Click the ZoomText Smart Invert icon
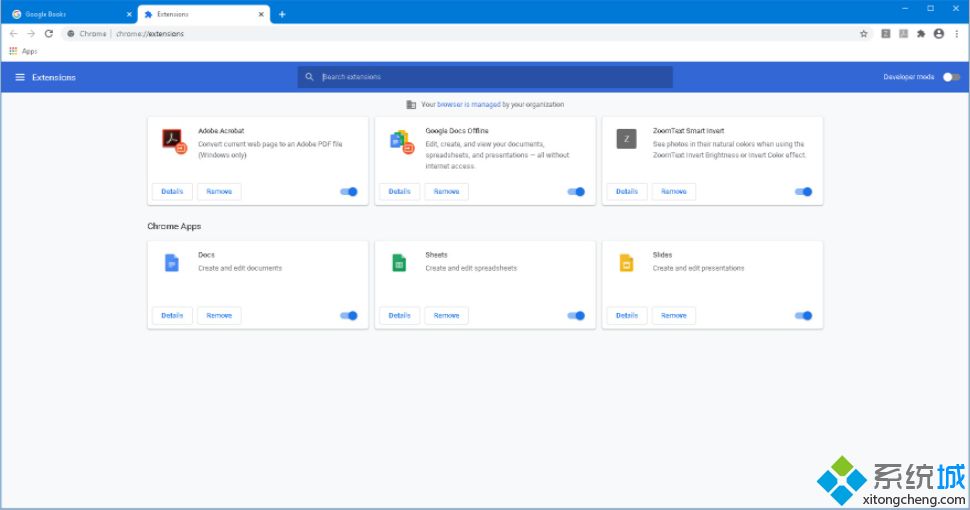The image size is (970, 510). (x=627, y=139)
